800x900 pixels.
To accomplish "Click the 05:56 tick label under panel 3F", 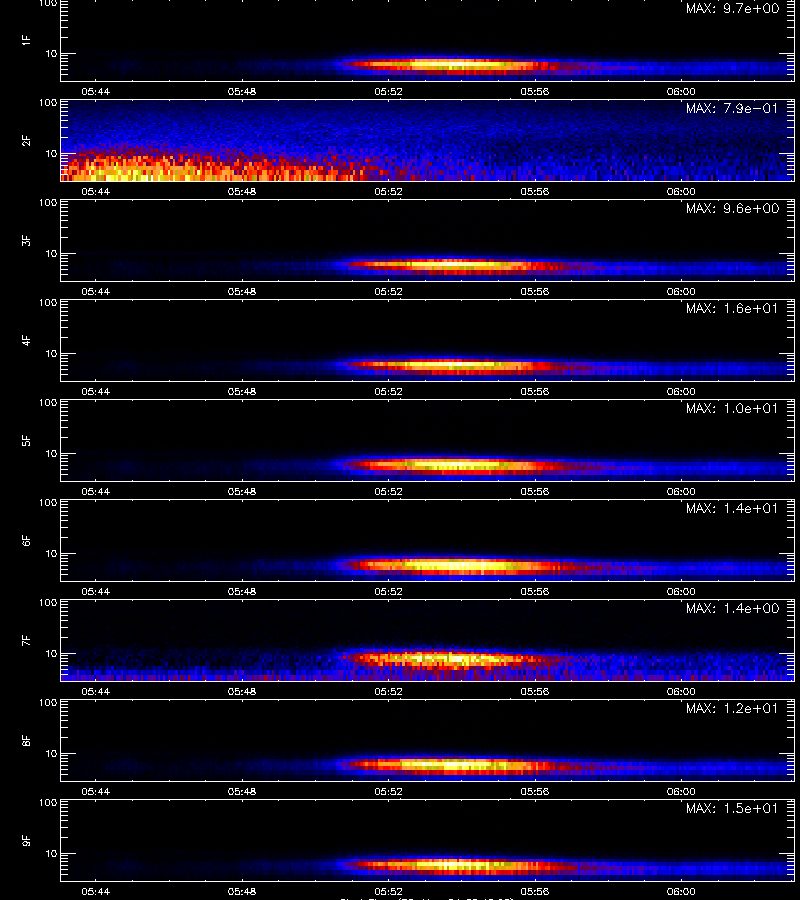I will pos(535,292).
